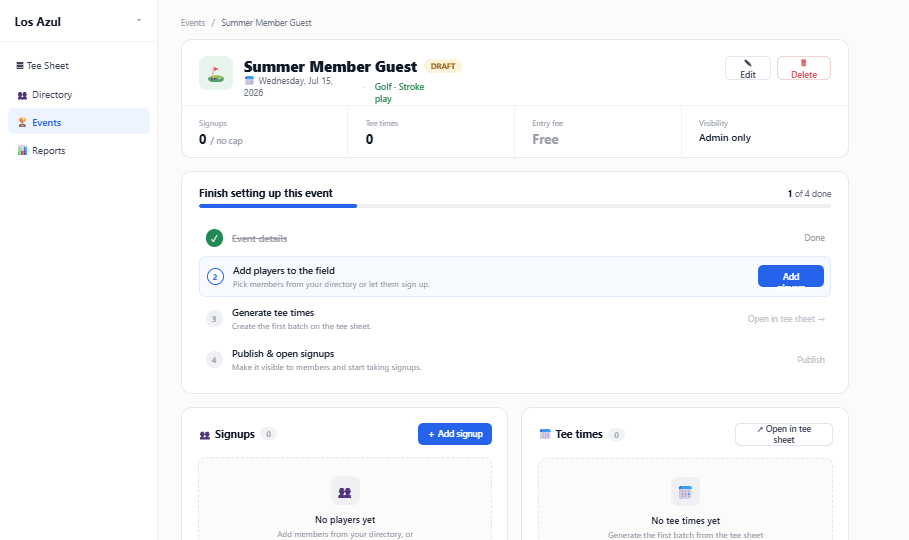
Task: Open the Los Azul club switcher dropdown
Action: (78, 21)
